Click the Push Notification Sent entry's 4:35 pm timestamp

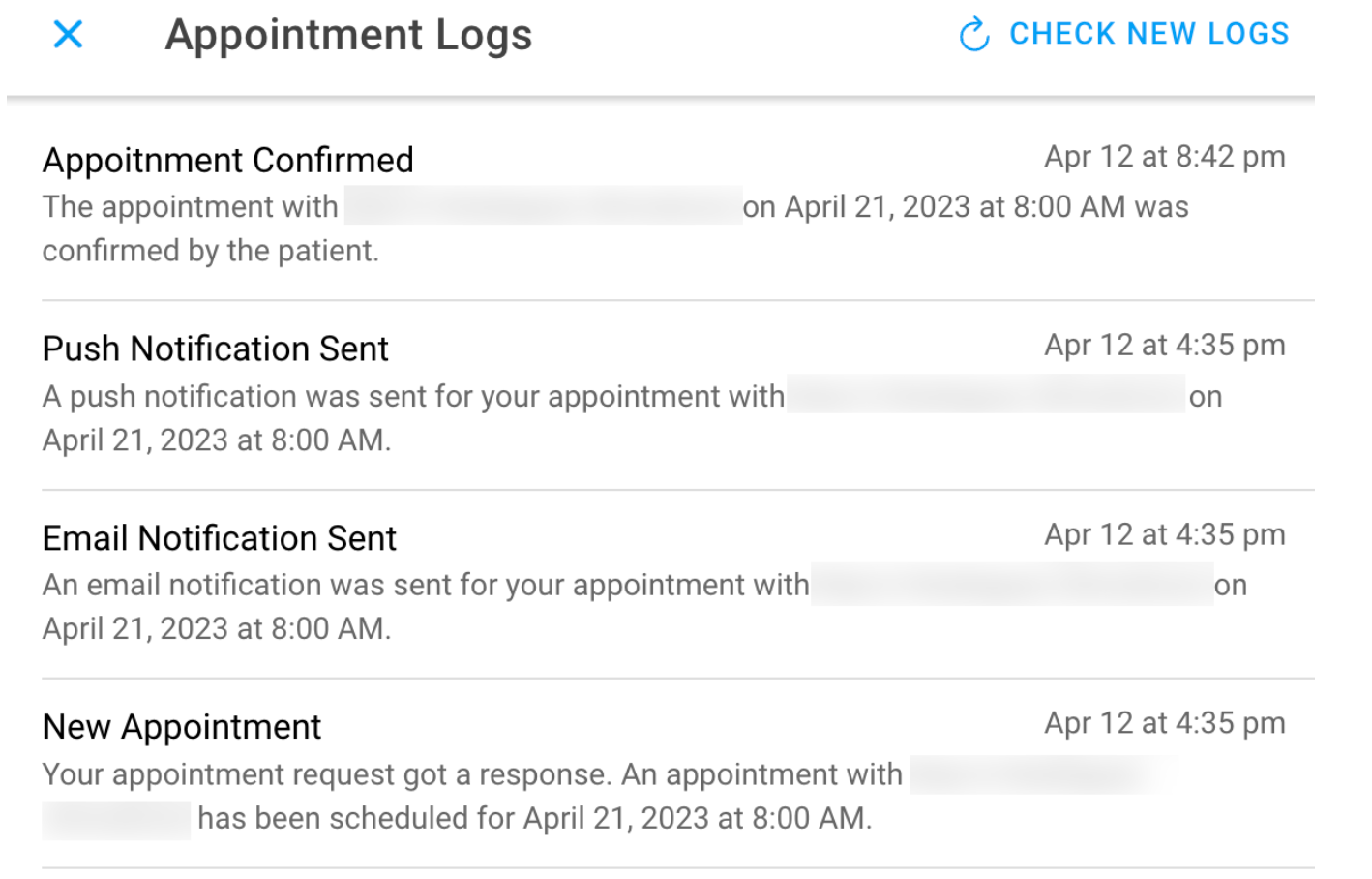tap(1164, 346)
